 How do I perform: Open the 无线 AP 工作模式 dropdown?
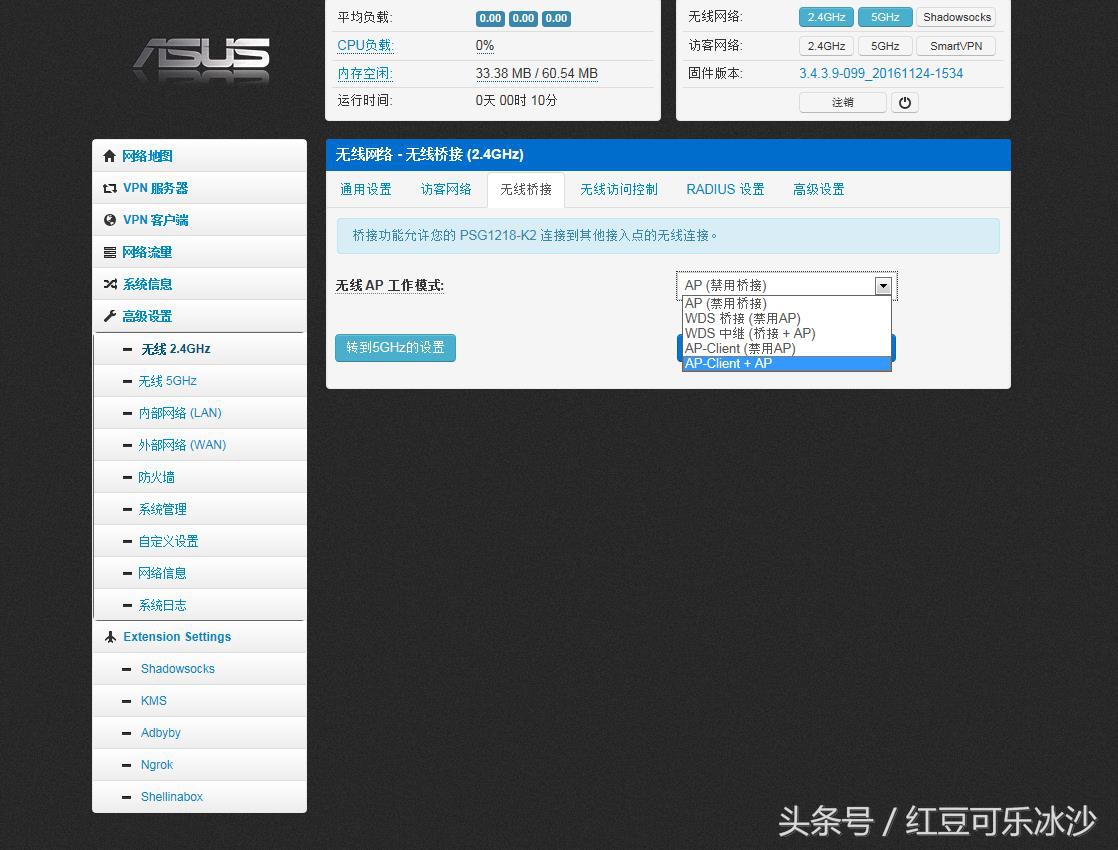(x=882, y=285)
